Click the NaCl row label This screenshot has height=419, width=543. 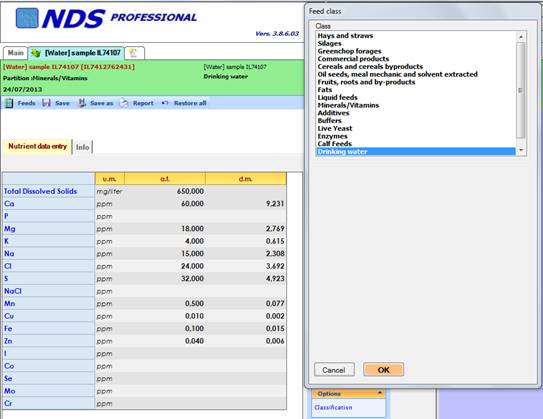click(13, 291)
